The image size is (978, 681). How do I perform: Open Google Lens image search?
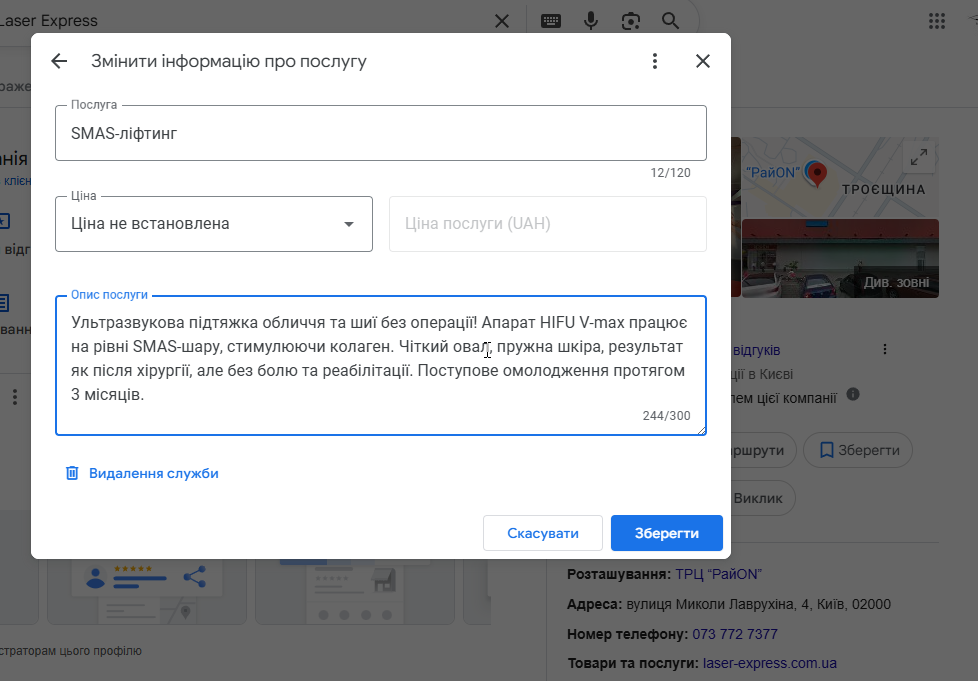coord(631,21)
